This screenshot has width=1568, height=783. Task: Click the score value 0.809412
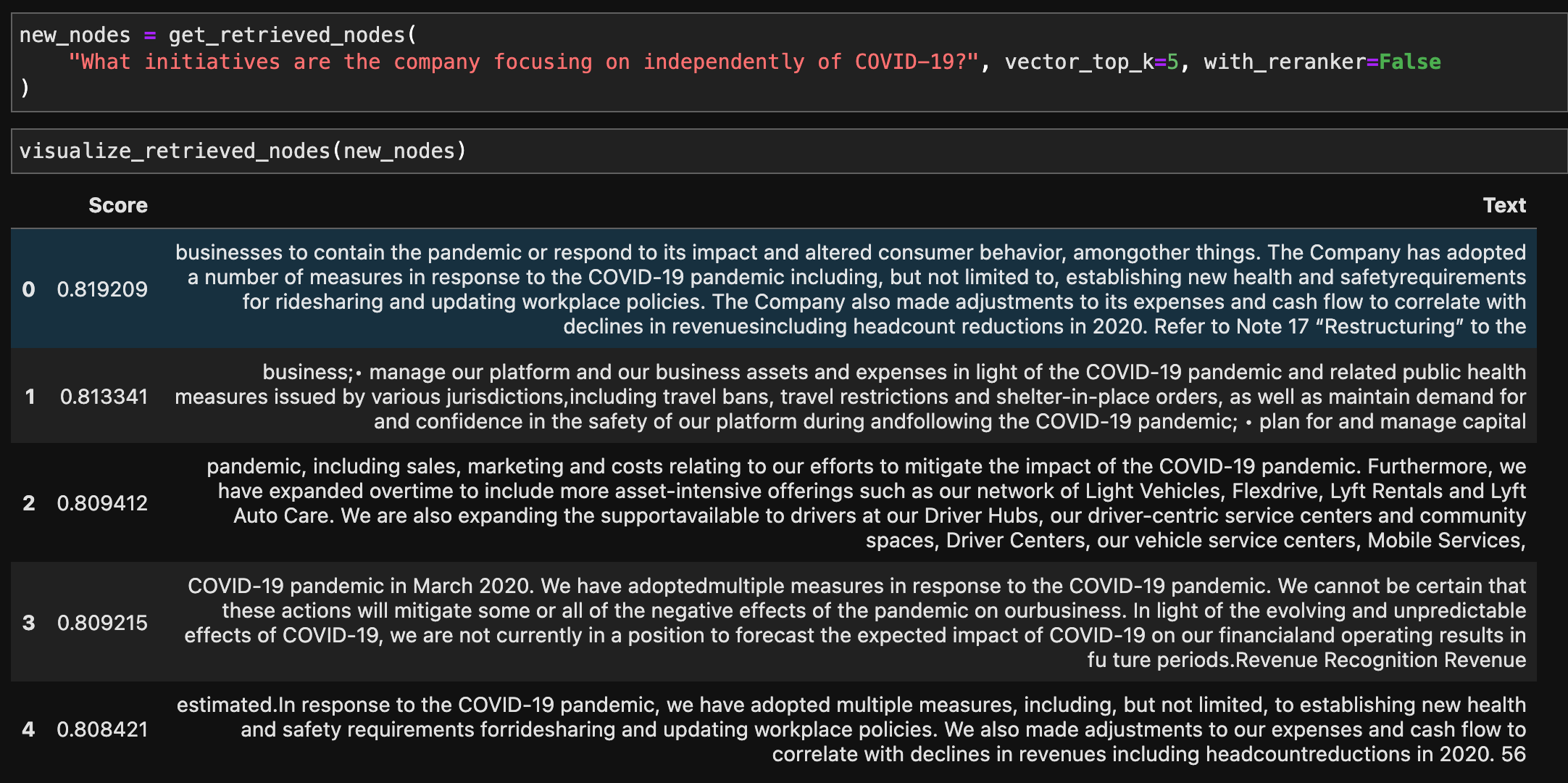(102, 503)
